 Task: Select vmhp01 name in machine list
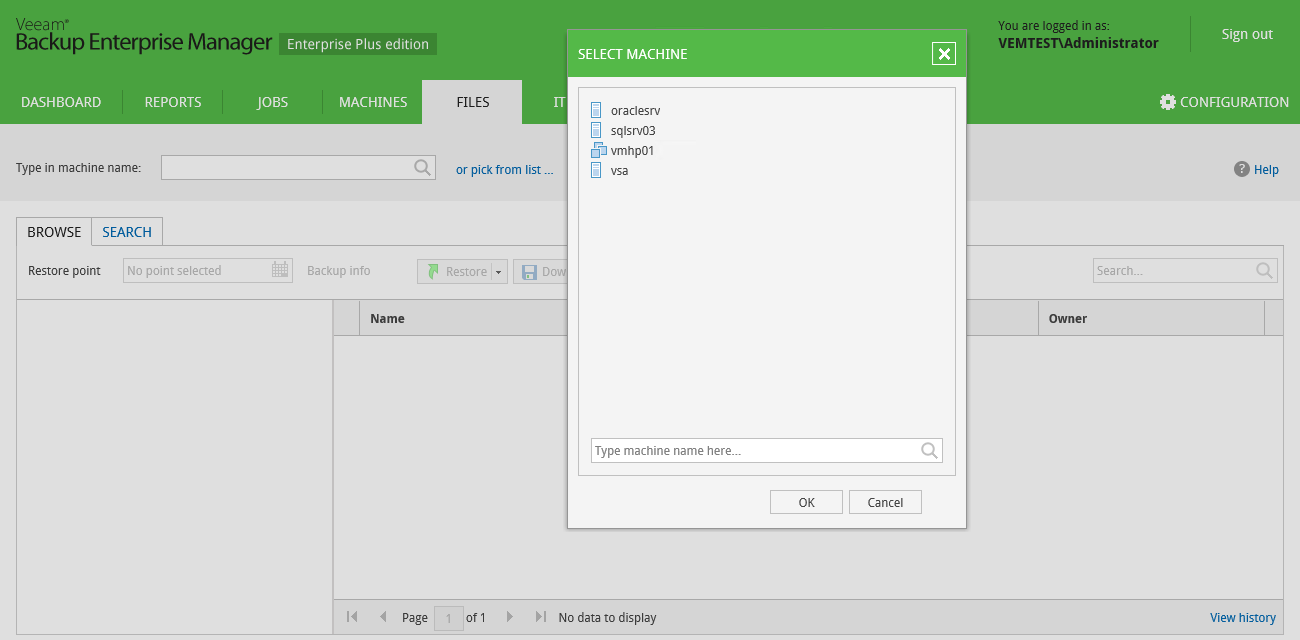pos(632,151)
